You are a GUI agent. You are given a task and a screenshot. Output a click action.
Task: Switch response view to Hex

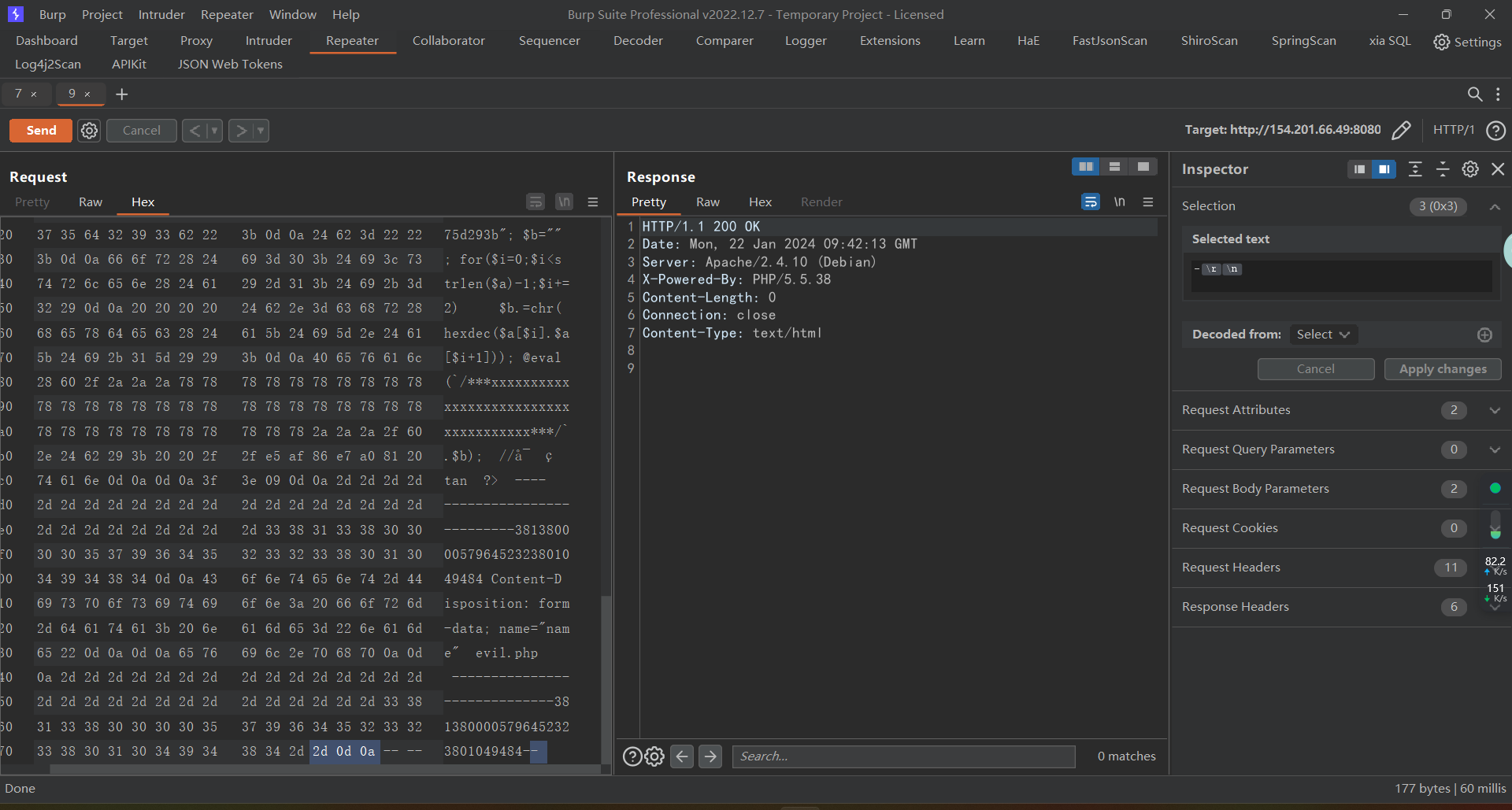tap(760, 202)
